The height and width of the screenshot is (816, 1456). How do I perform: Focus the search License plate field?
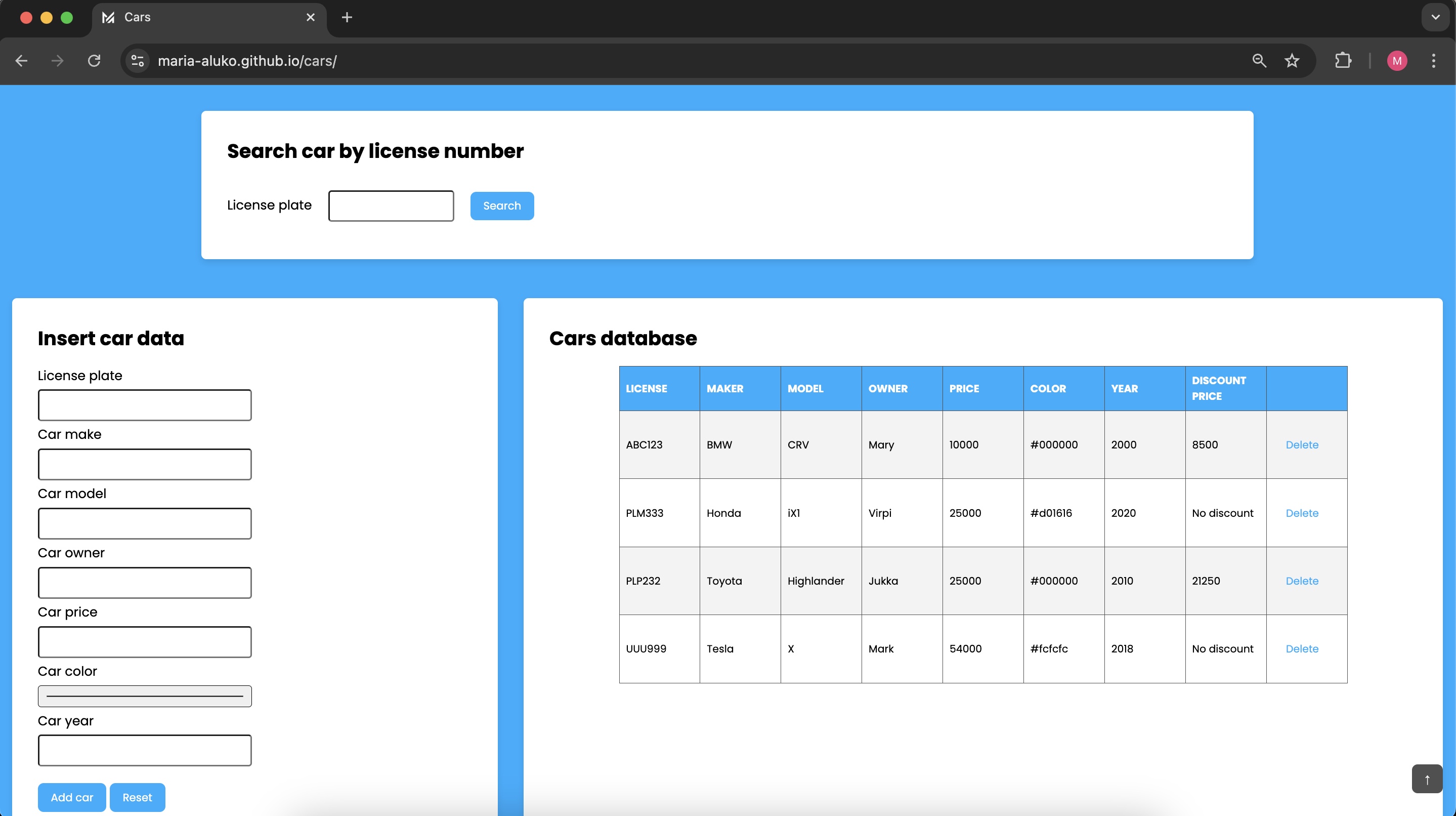coord(391,206)
